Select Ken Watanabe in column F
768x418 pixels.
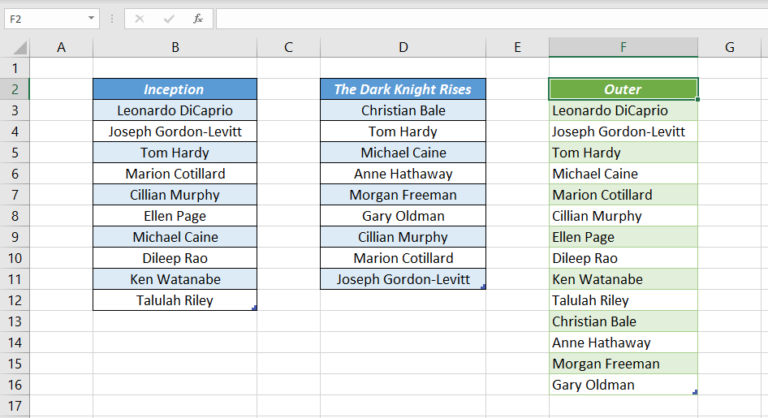[623, 279]
